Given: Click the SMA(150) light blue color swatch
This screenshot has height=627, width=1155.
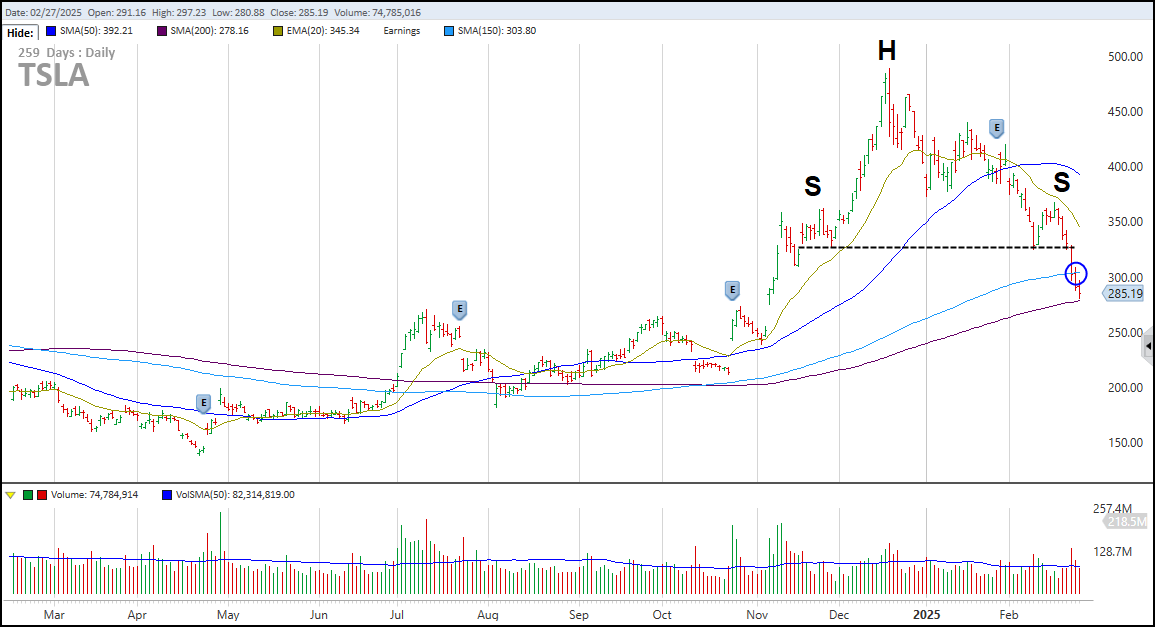Looking at the screenshot, I should [449, 31].
